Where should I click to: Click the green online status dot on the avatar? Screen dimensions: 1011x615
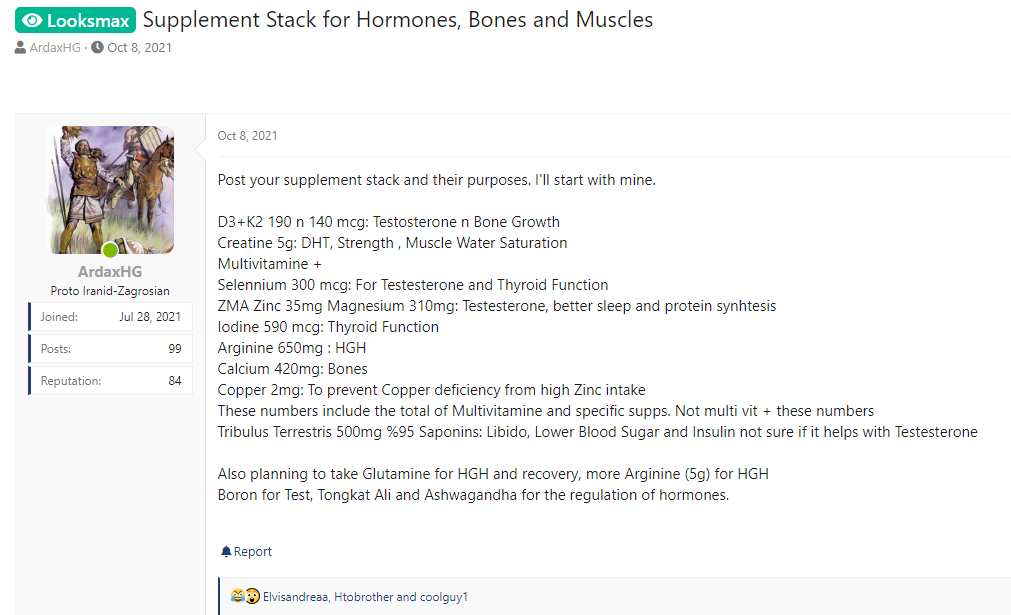(x=110, y=250)
